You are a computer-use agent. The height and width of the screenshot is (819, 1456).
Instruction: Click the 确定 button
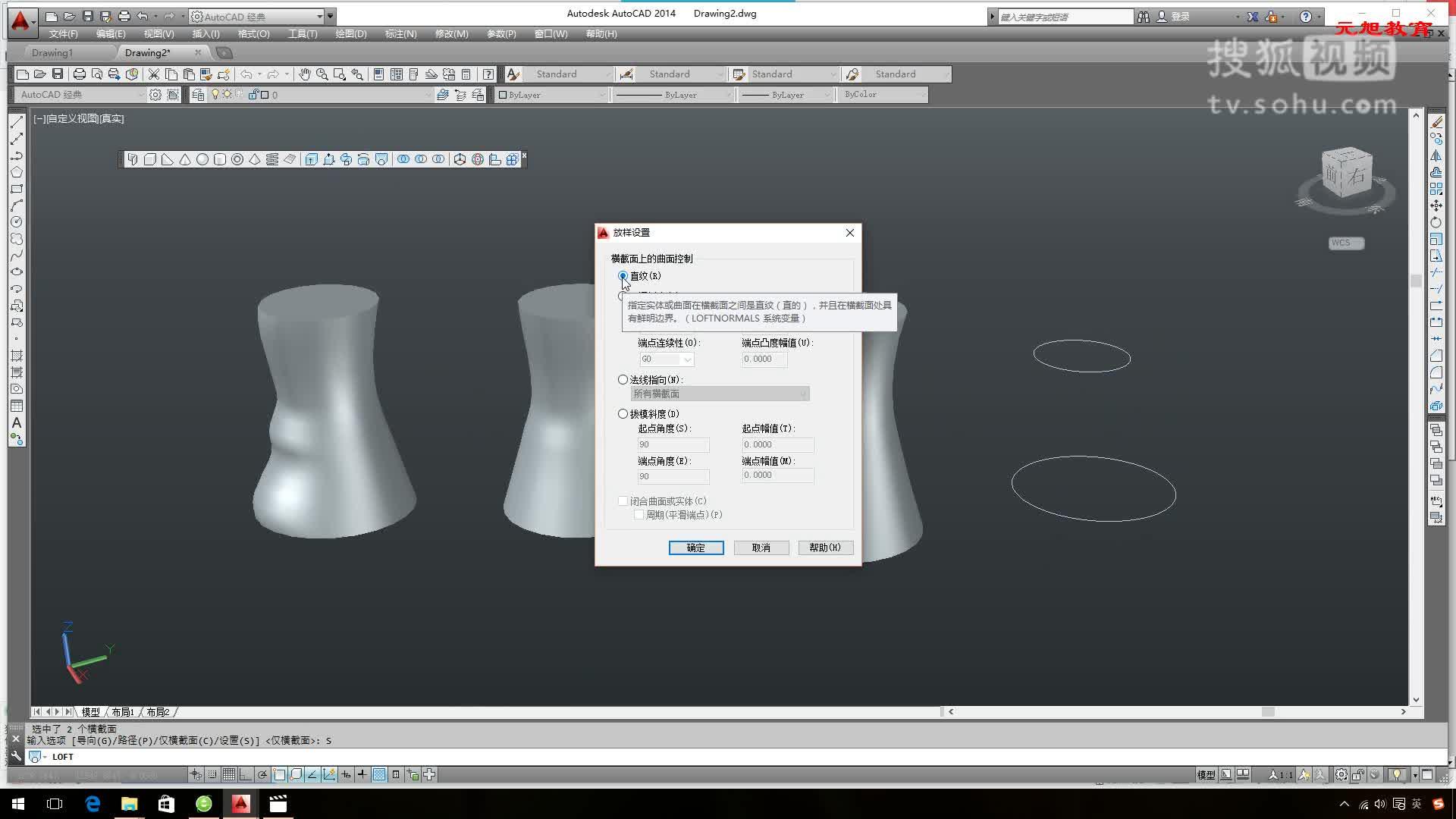pos(695,548)
